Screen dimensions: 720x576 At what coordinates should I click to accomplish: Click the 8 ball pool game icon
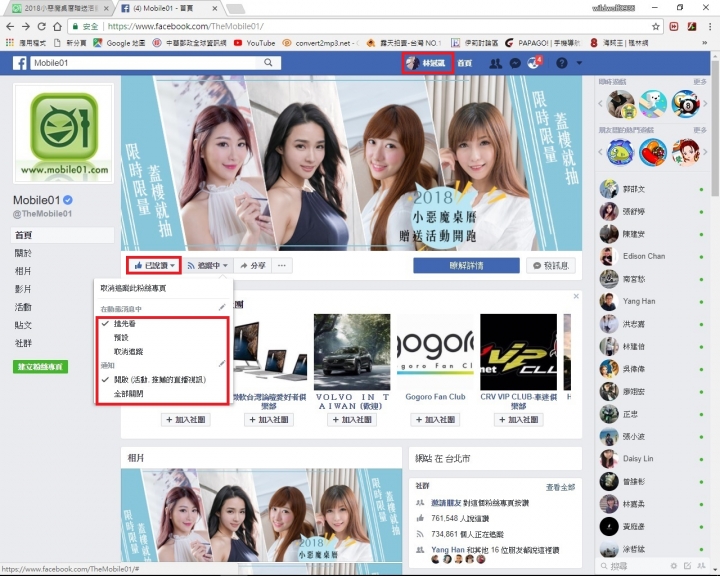tap(685, 104)
